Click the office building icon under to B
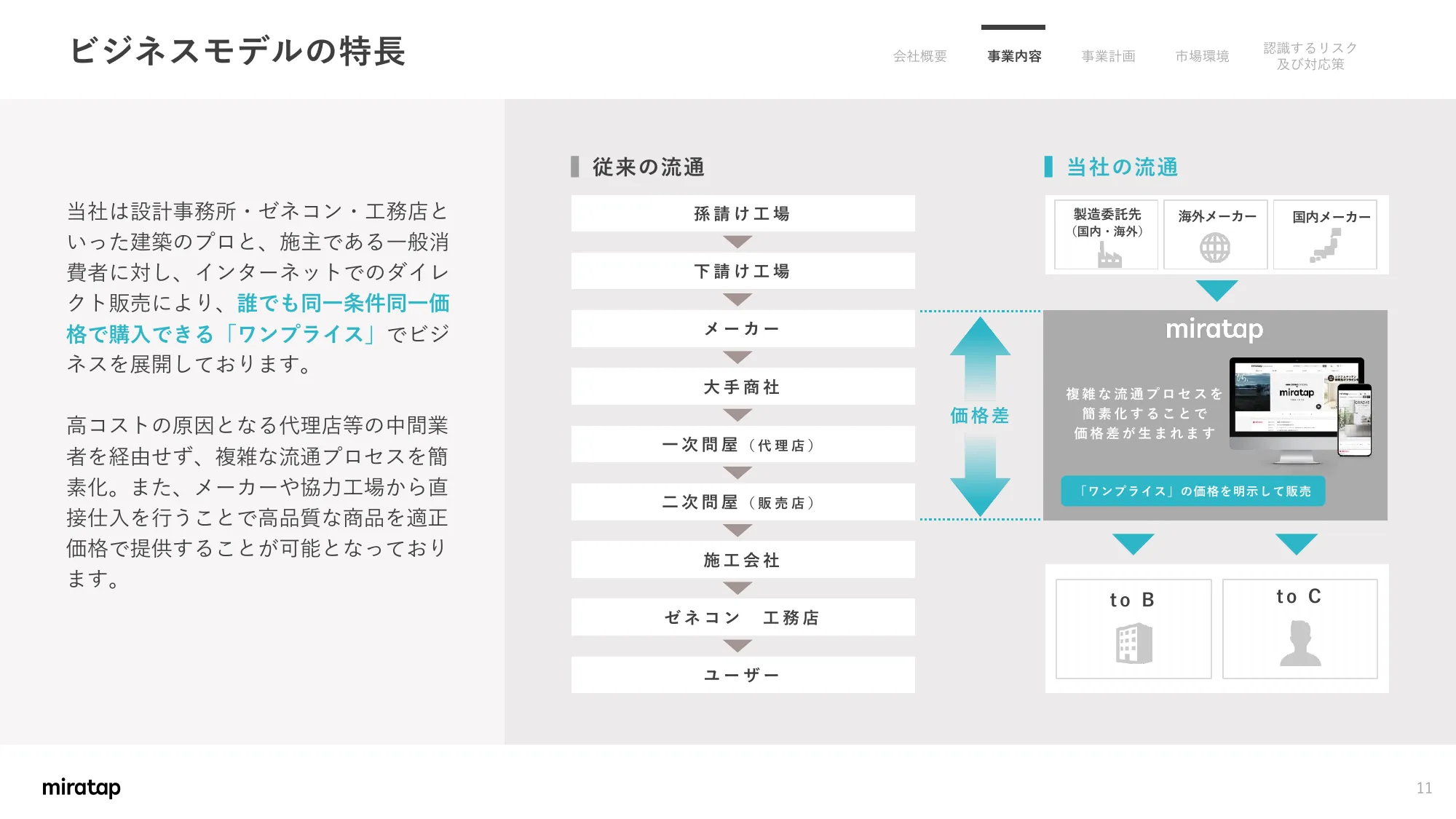 1134,643
